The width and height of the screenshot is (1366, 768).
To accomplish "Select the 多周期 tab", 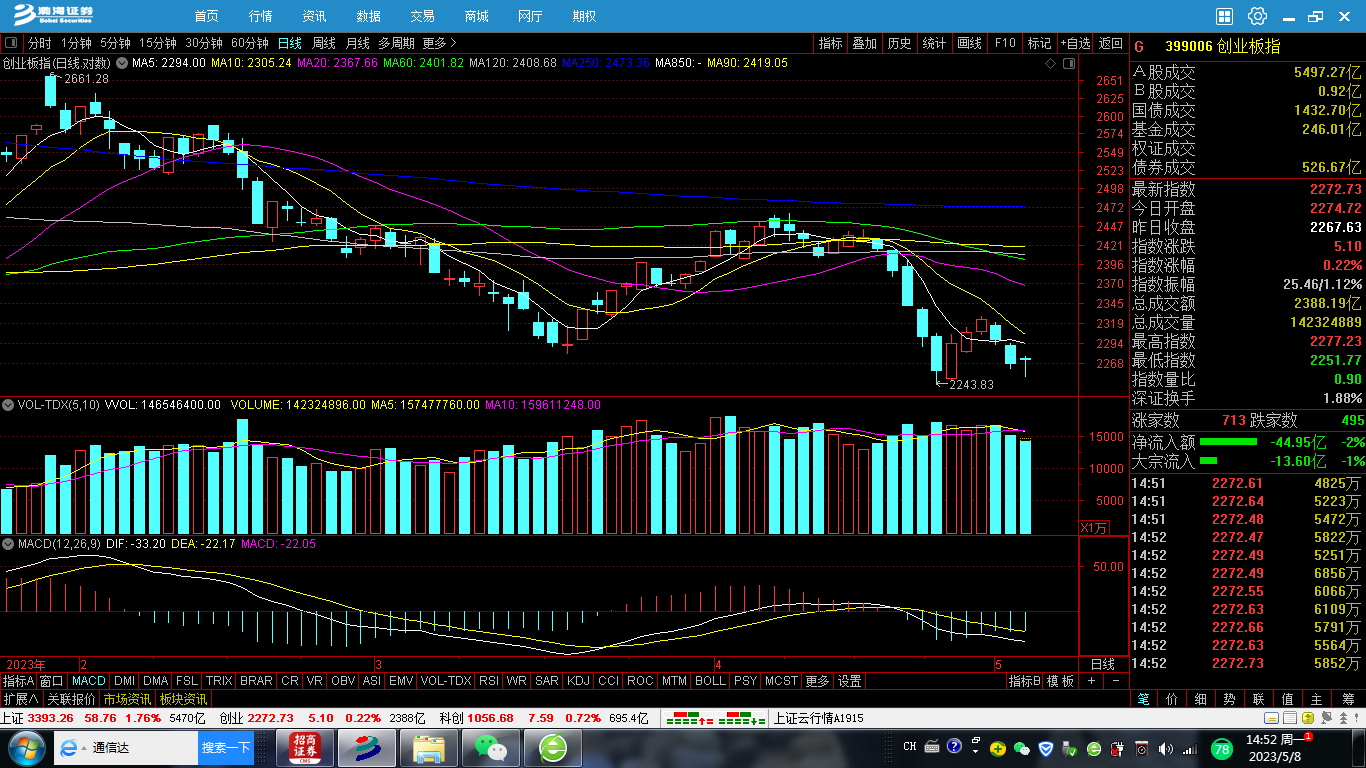I will [x=396, y=43].
